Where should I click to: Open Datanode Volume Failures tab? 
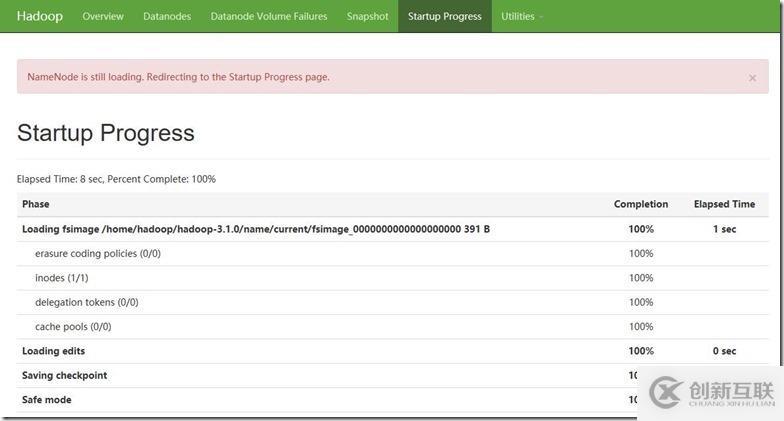[269, 16]
